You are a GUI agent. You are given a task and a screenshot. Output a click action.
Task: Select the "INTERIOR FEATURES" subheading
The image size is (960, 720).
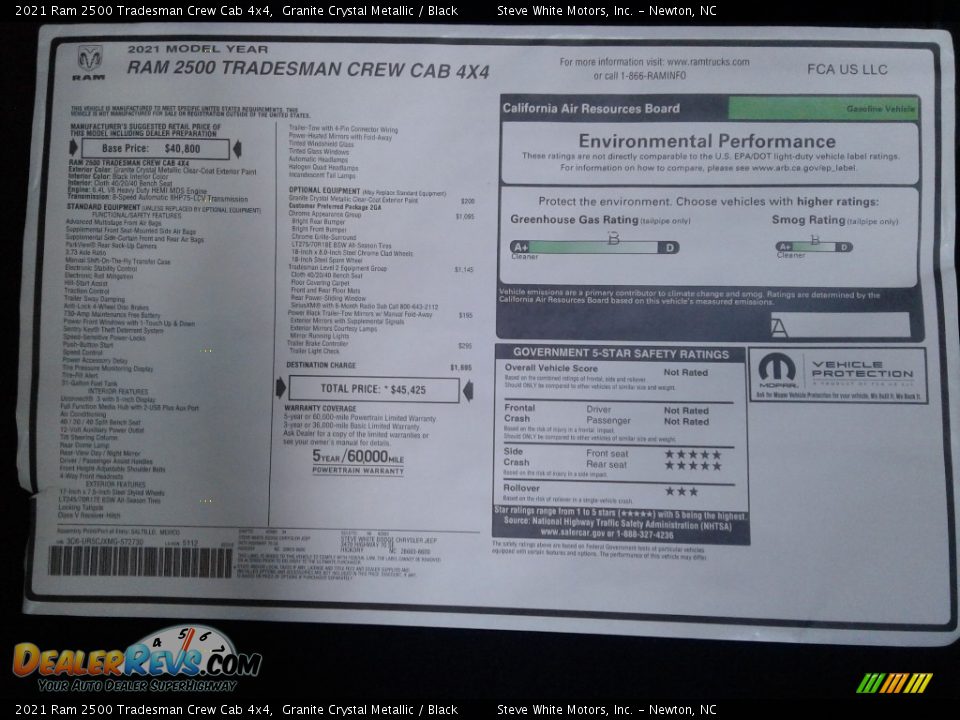[118, 391]
